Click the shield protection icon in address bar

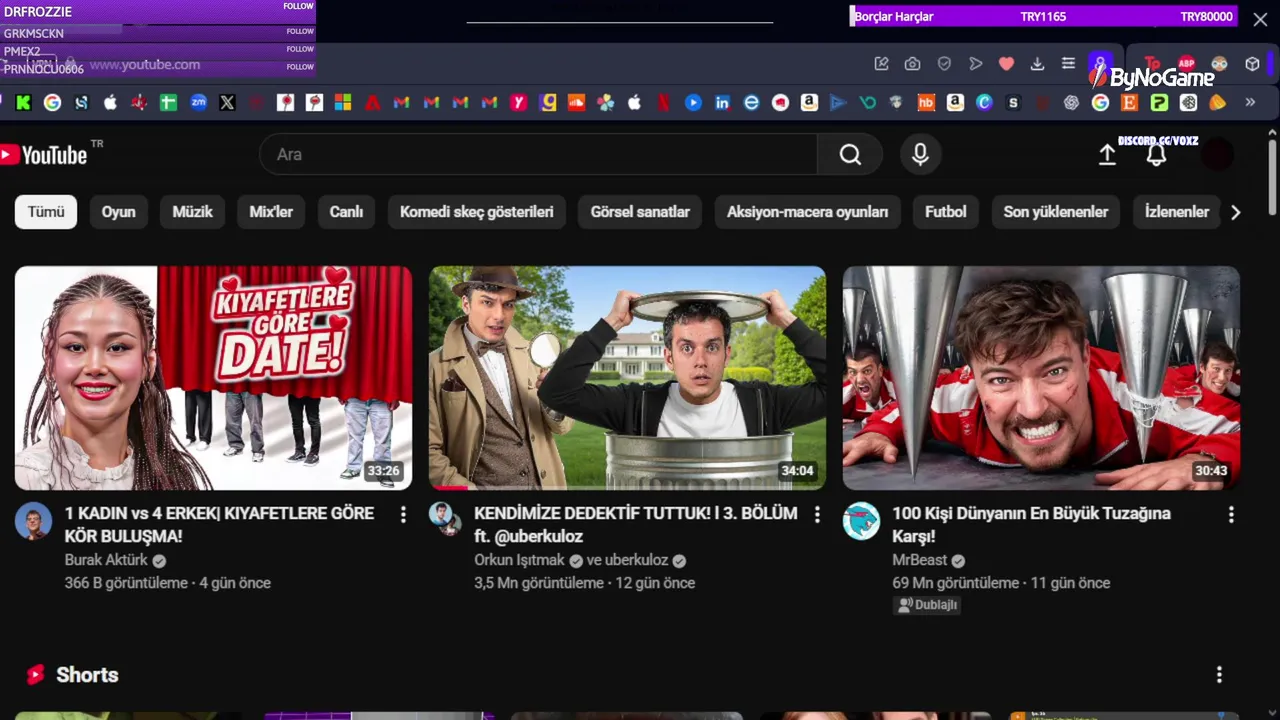point(944,64)
